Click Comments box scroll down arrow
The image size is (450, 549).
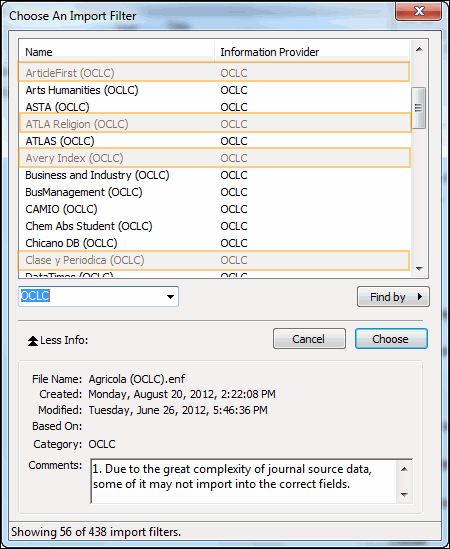404,494
